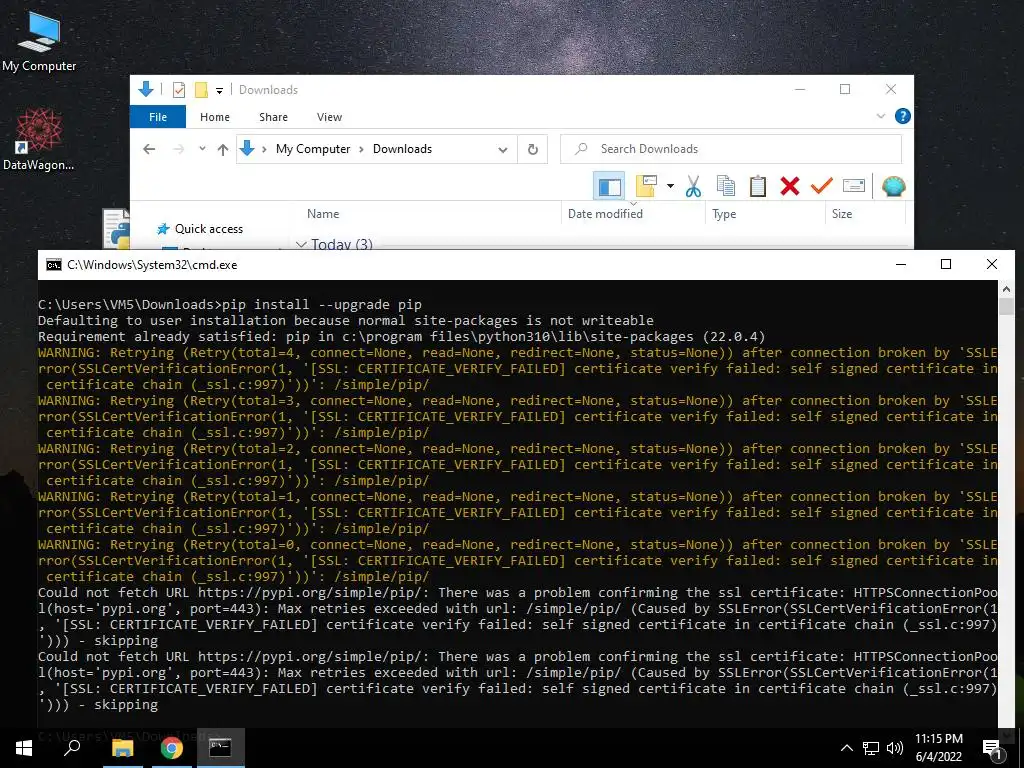Expand the ribbon using the chevron
The height and width of the screenshot is (768, 1024).
point(880,116)
